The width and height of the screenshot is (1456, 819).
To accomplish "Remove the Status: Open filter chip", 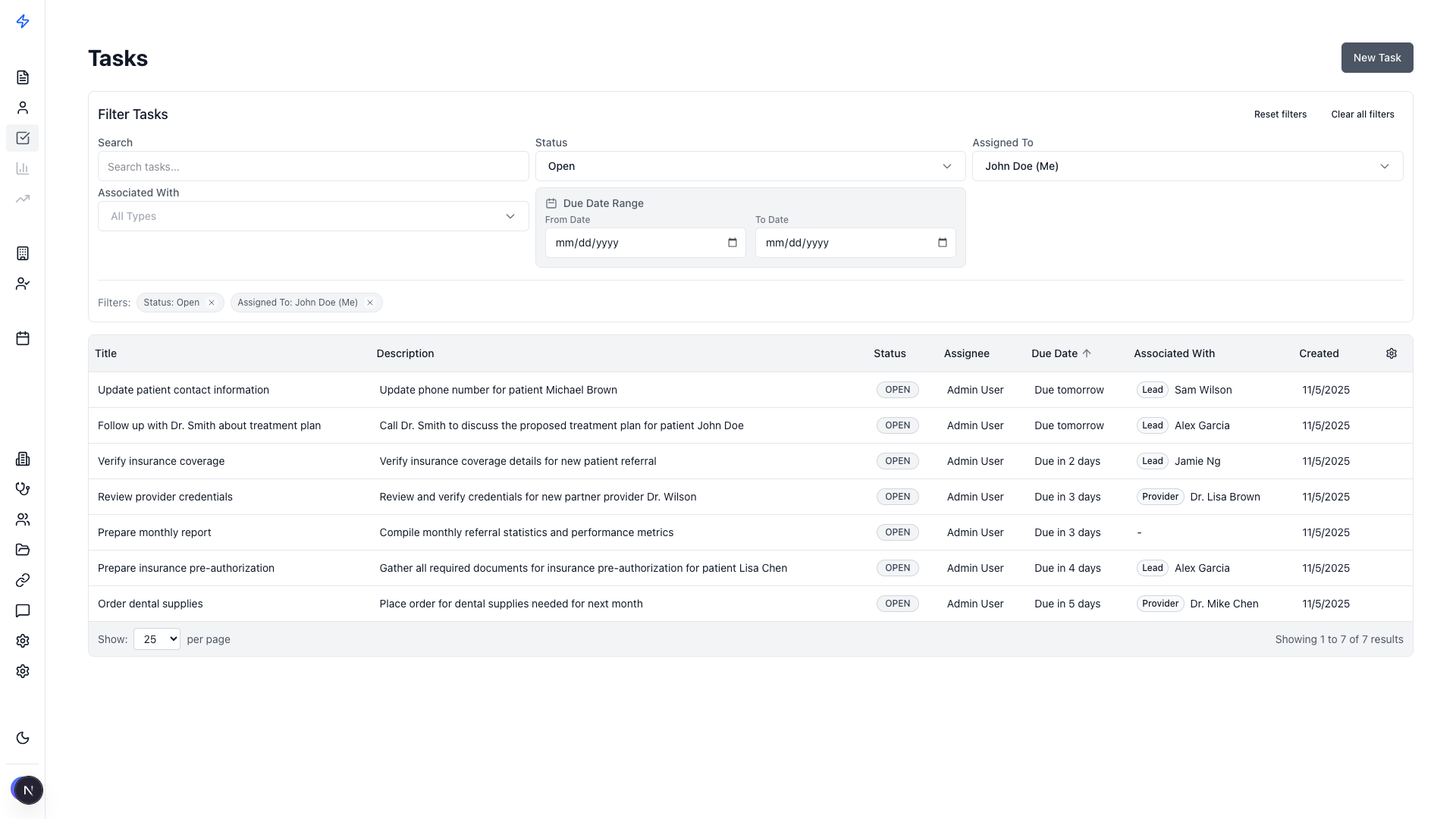I will click(212, 302).
